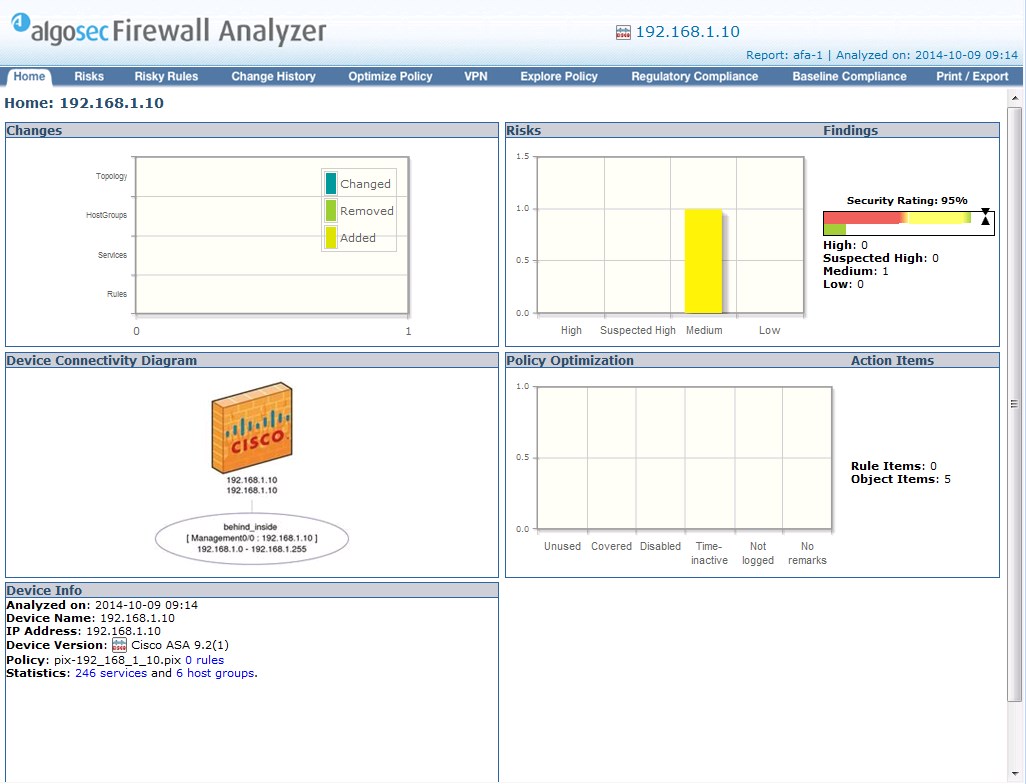Screen dimensions: 1026x784
Task: Open the 6 host groups link
Action: pos(215,673)
